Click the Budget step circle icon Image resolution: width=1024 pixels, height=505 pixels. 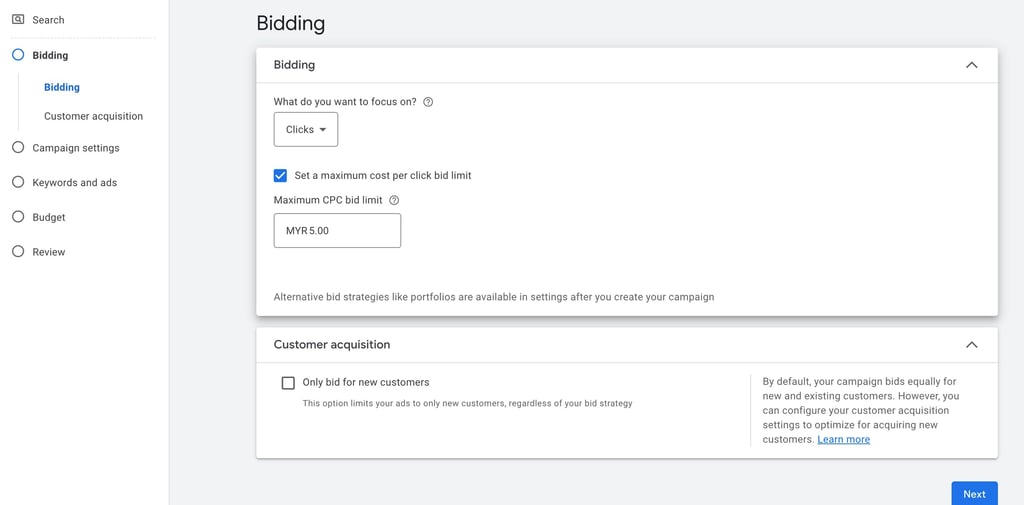(x=18, y=216)
